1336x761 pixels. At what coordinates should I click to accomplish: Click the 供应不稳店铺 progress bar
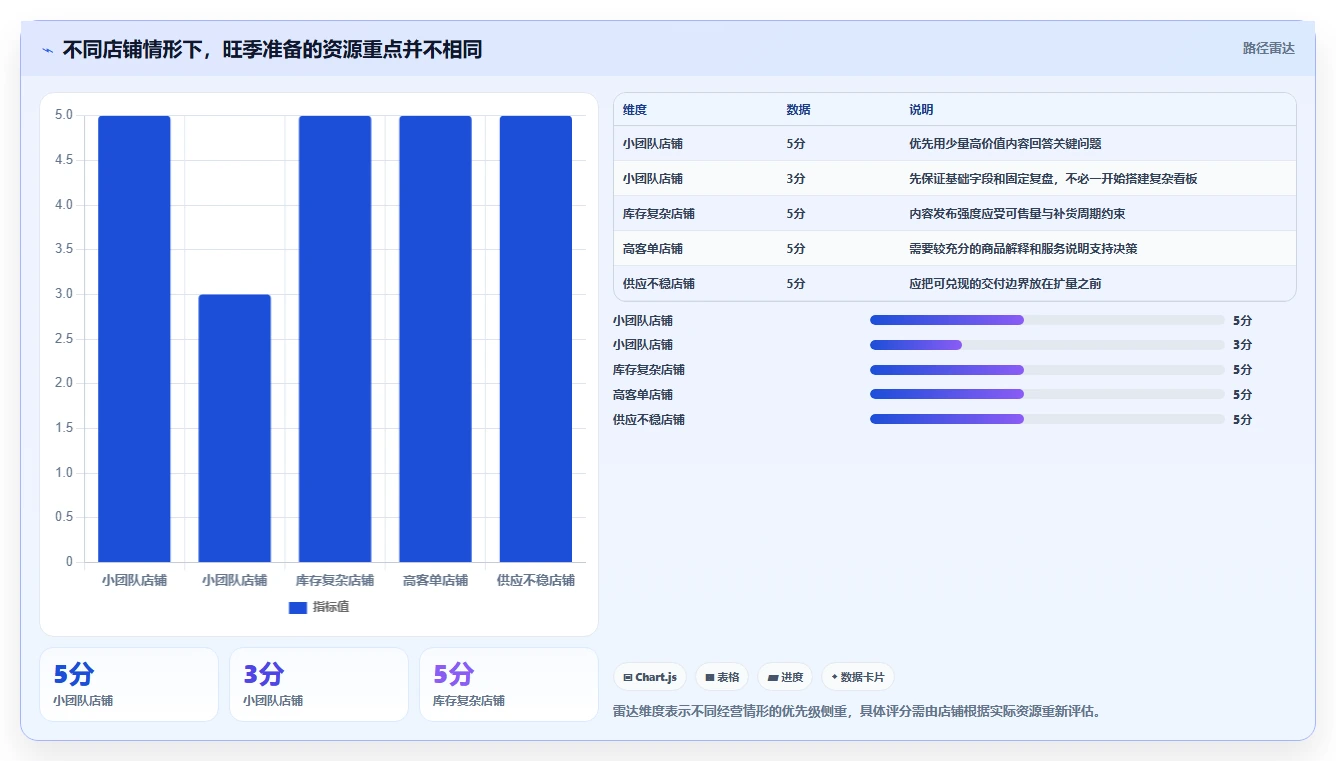[1047, 419]
